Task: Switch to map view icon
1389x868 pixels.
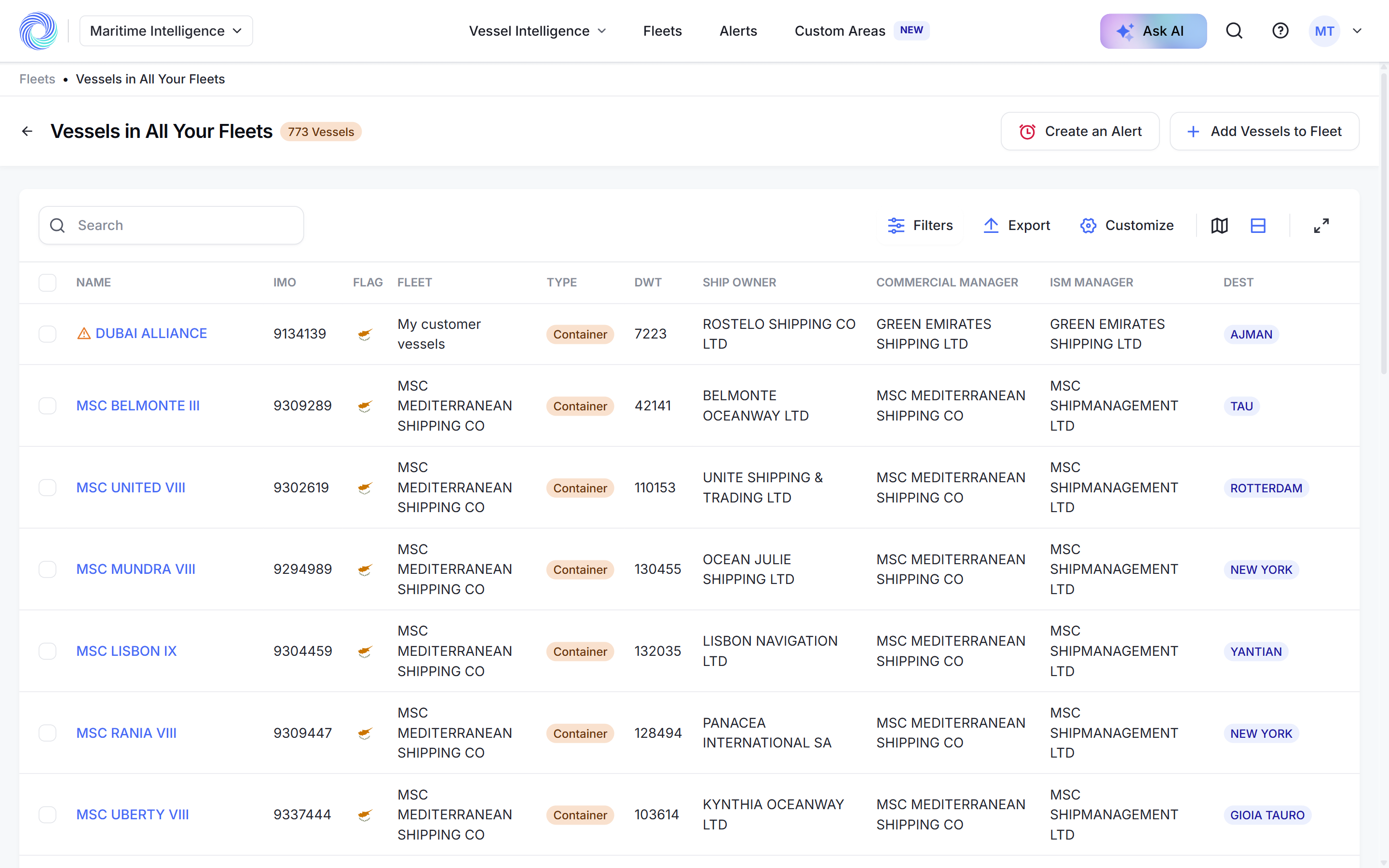Action: click(x=1220, y=226)
